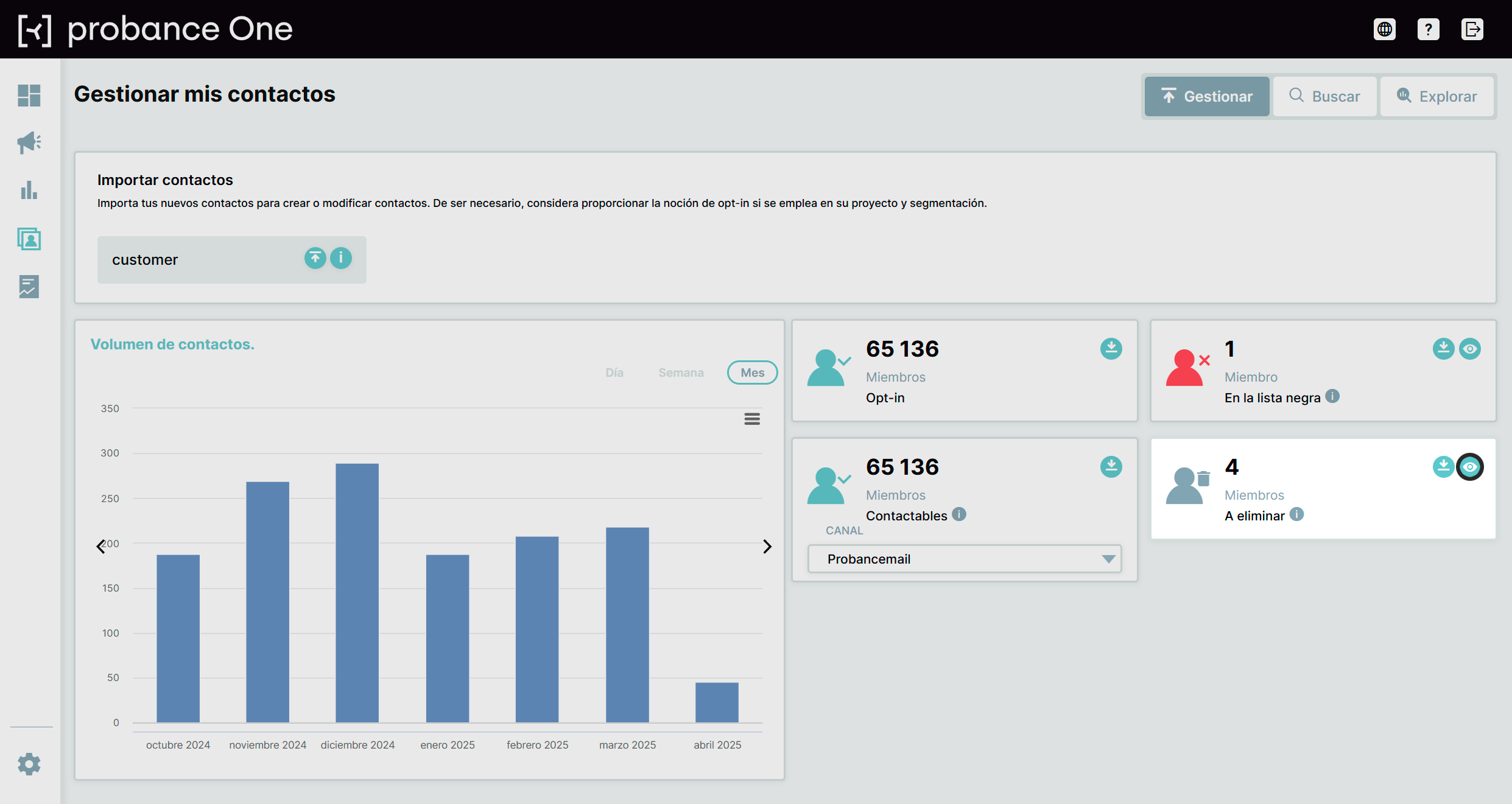The image size is (1512, 804).
Task: Click the 4 members to delete count
Action: tap(1232, 467)
